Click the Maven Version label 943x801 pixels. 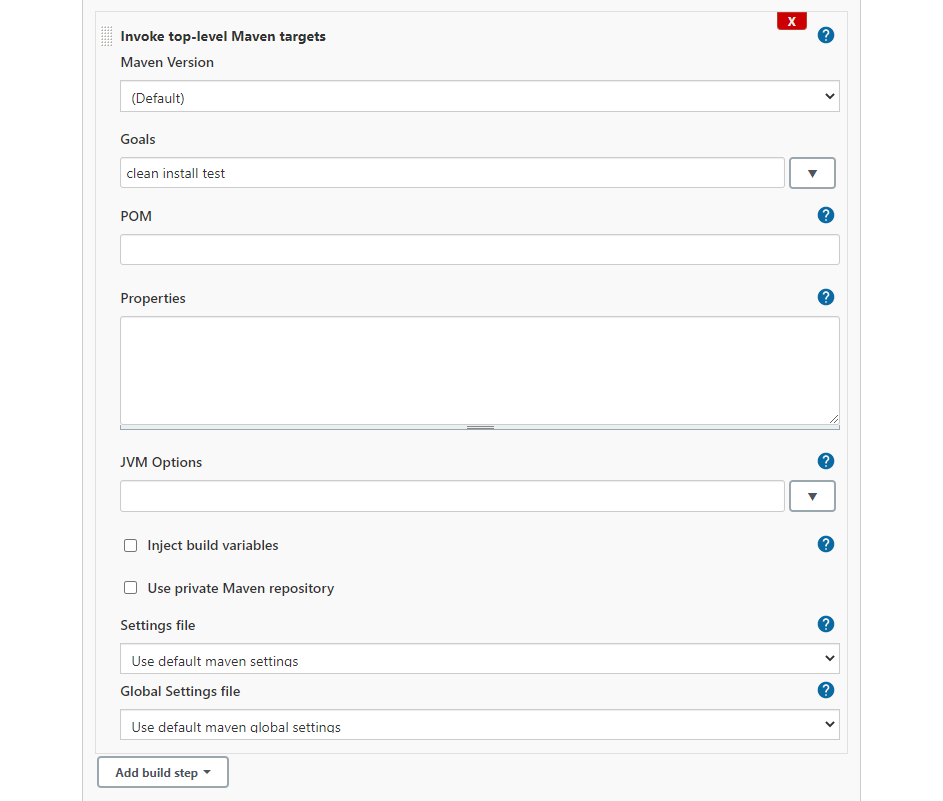pyautogui.click(x=167, y=63)
